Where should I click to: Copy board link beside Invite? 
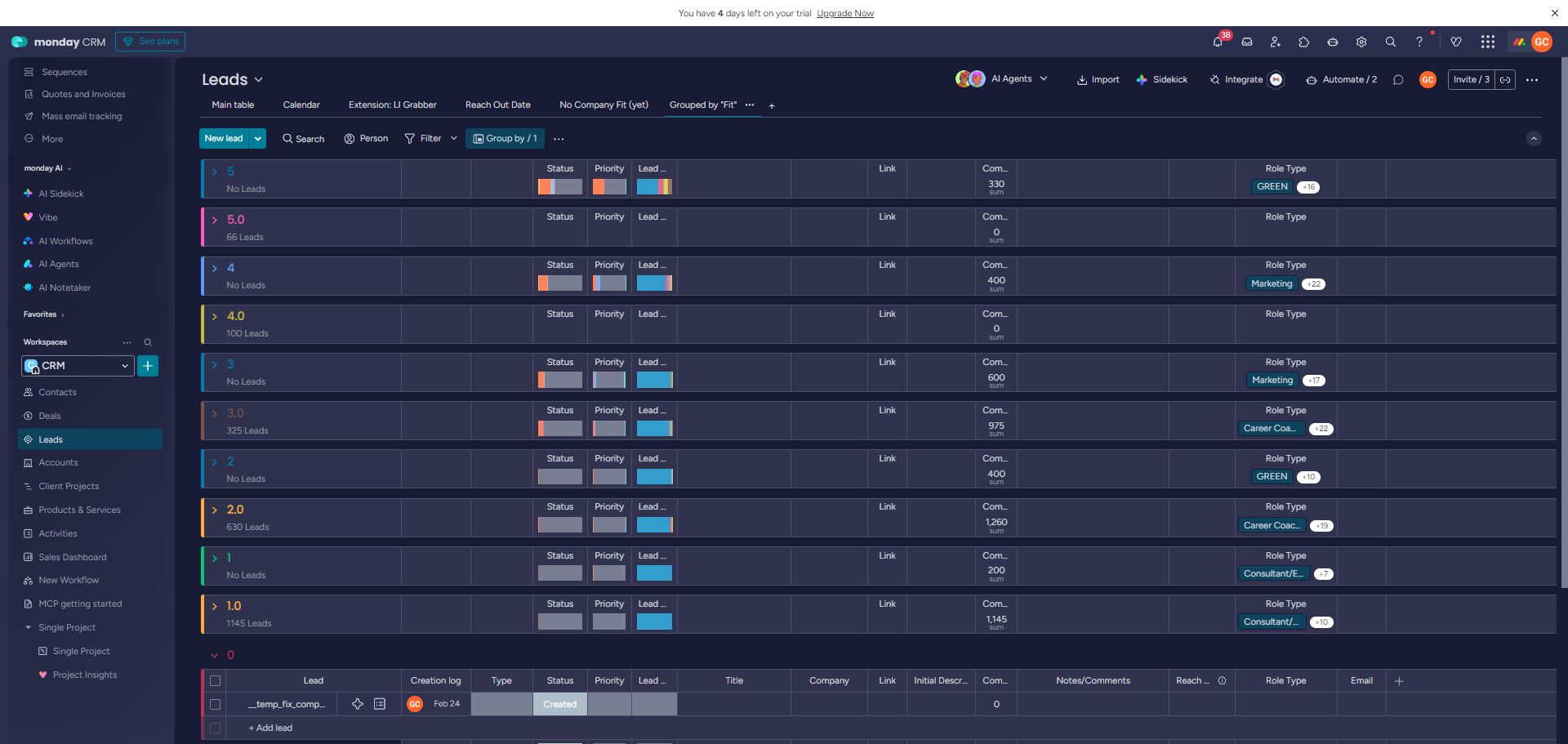pyautogui.click(x=1505, y=80)
